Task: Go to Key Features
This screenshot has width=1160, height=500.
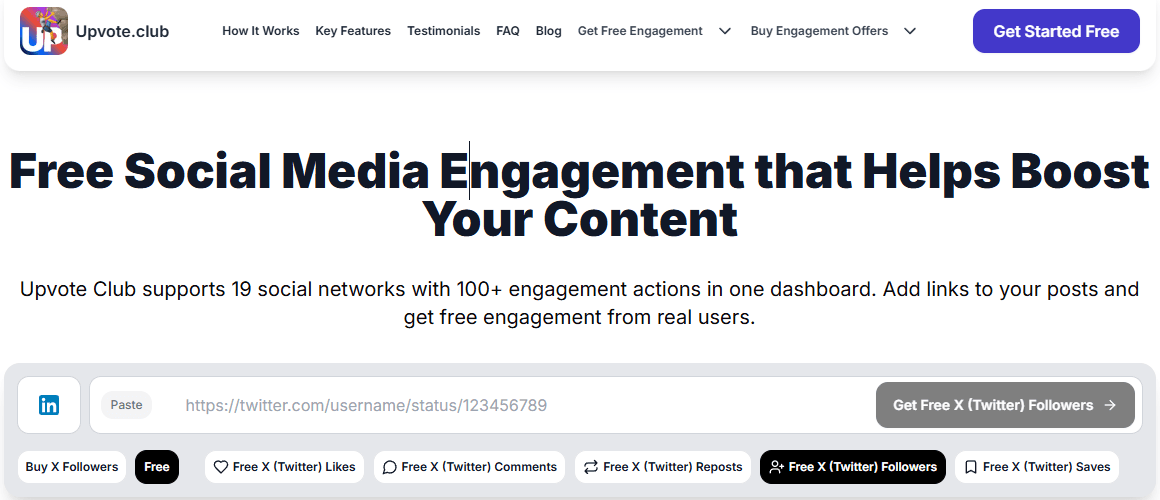Action: pos(353,31)
